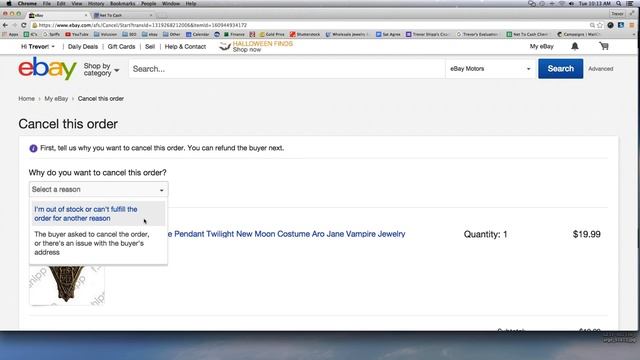
Task: Open the eBay Motors category dropdown
Action: tap(490, 69)
